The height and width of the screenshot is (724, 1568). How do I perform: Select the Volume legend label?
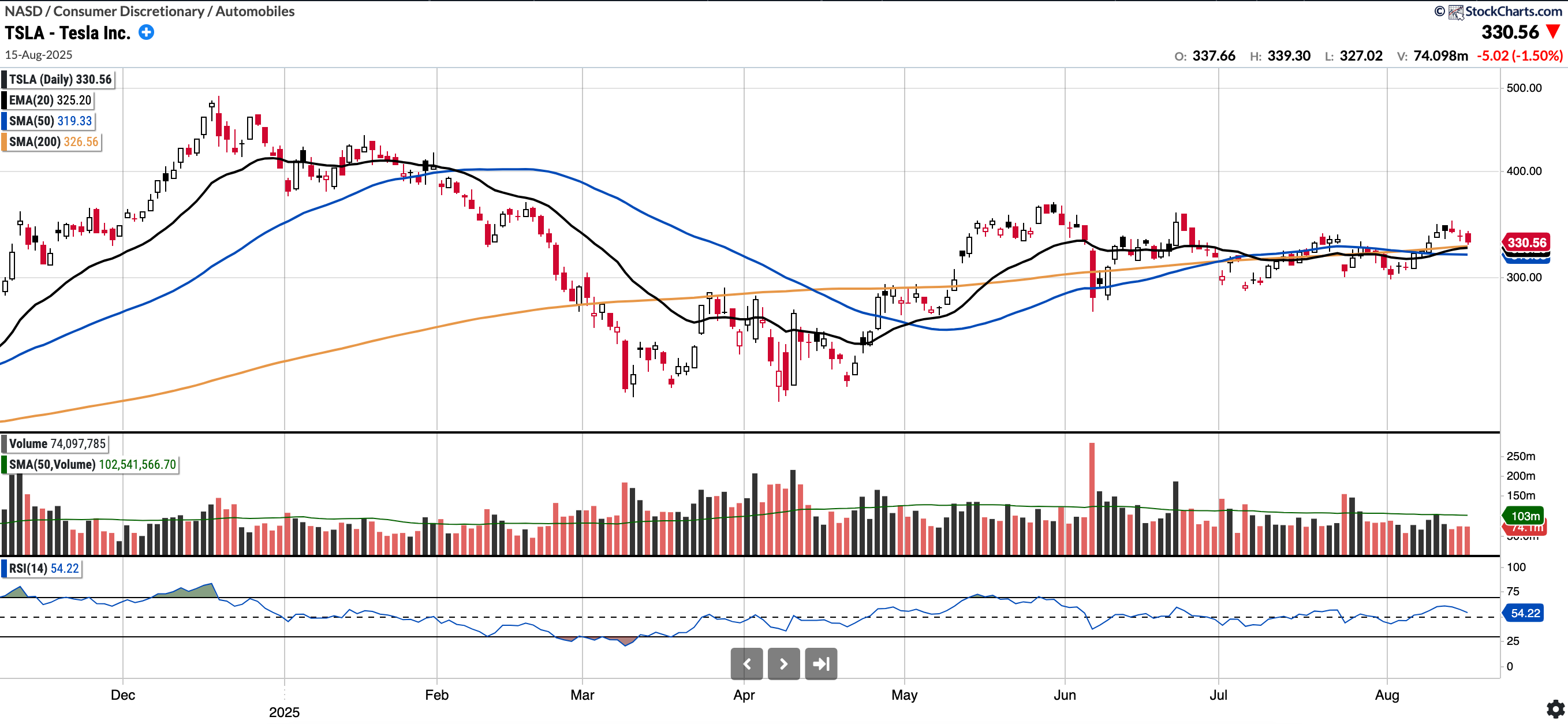pyautogui.click(x=56, y=443)
